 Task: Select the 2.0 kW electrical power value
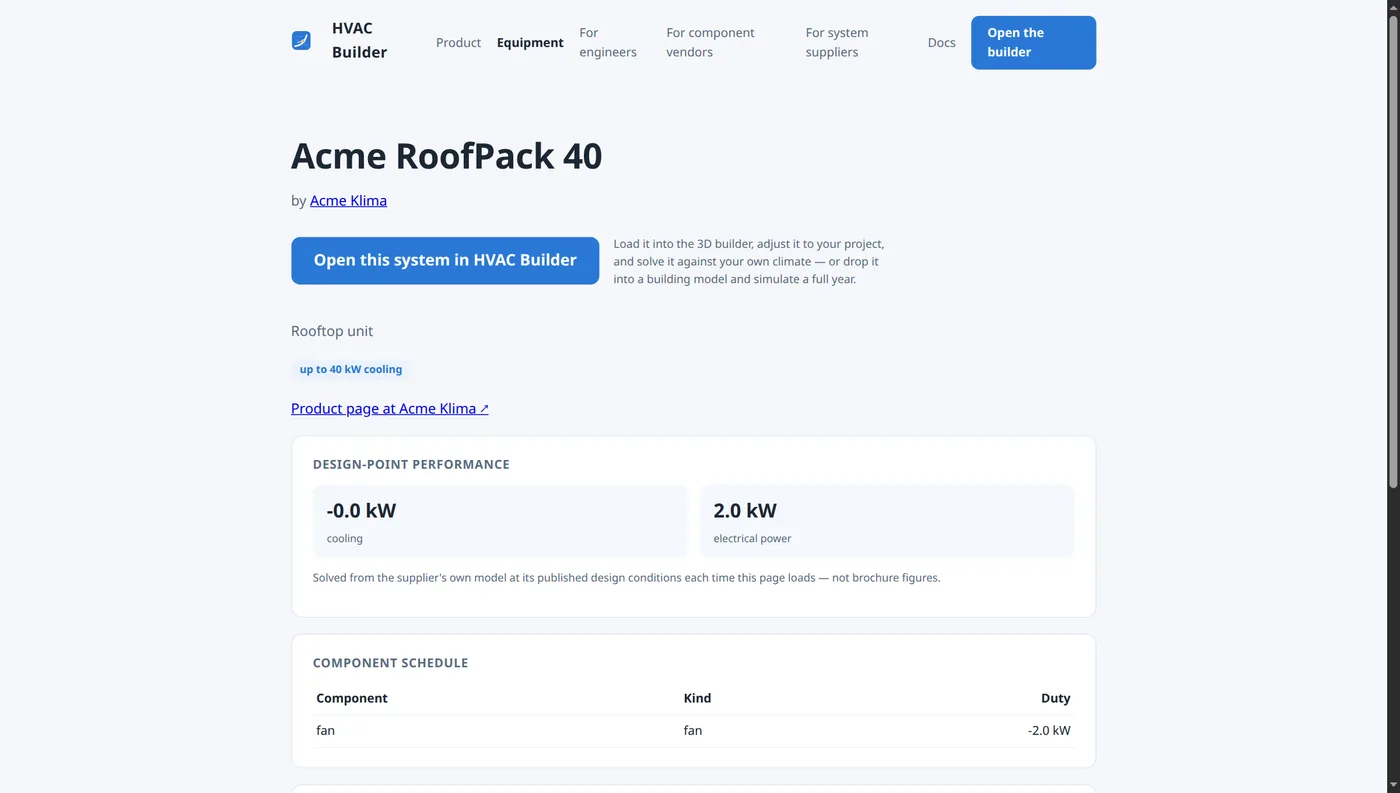[745, 510]
